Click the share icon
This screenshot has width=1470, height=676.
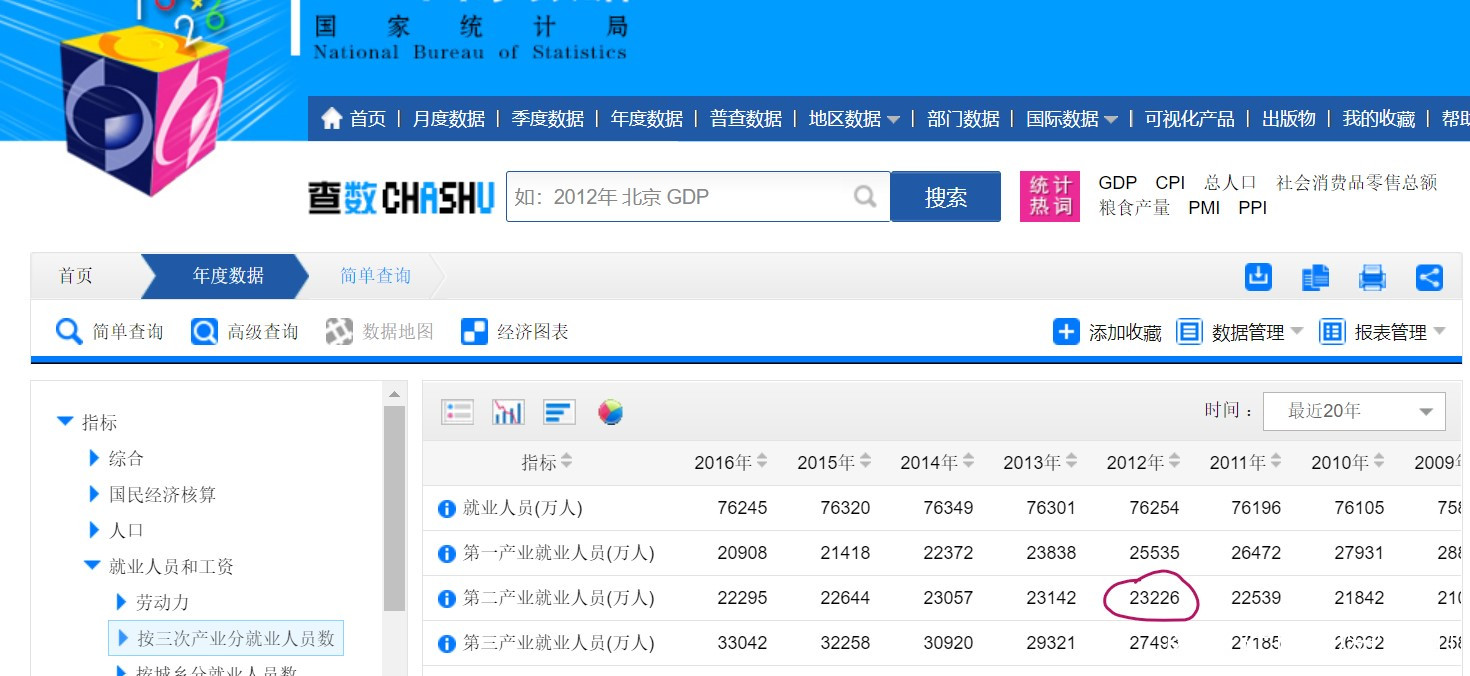click(x=1429, y=277)
